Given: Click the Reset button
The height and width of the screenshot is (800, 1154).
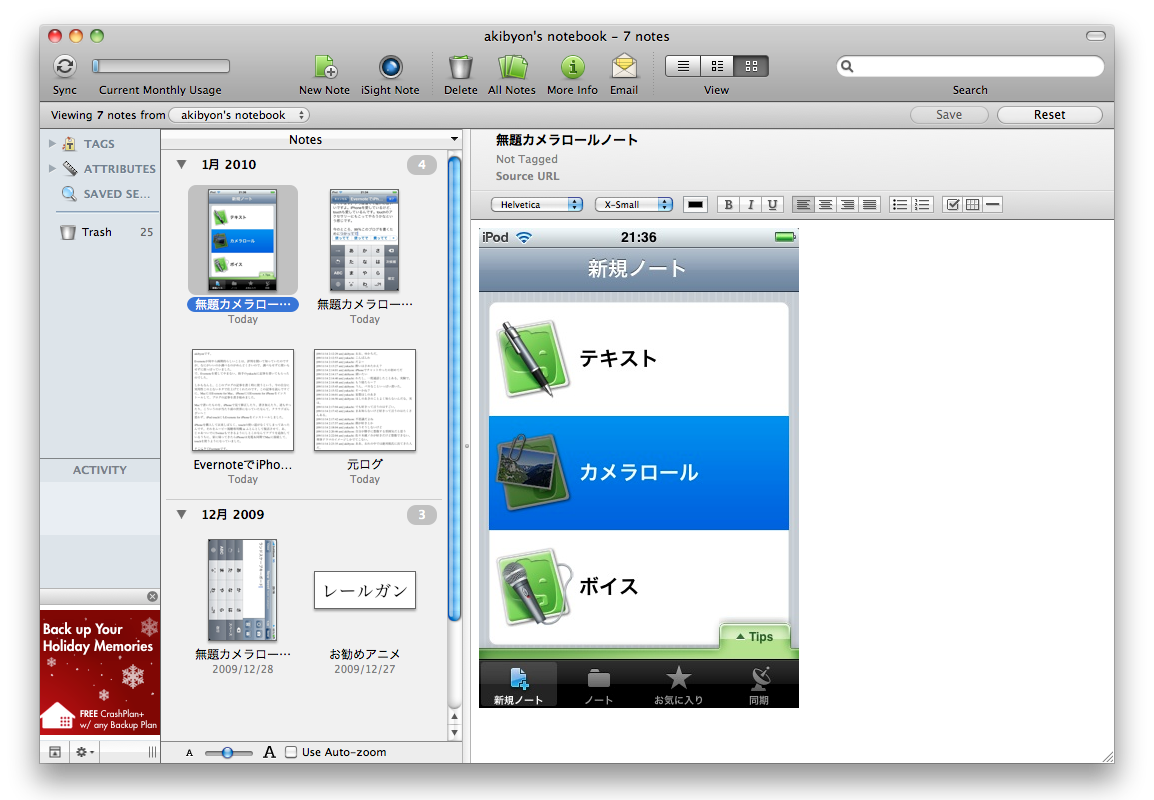Looking at the screenshot, I should 1049,115.
